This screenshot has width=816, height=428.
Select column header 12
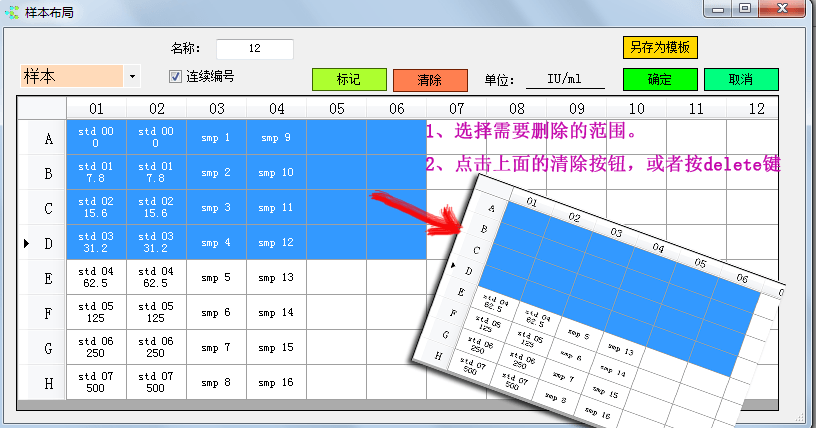pos(753,109)
